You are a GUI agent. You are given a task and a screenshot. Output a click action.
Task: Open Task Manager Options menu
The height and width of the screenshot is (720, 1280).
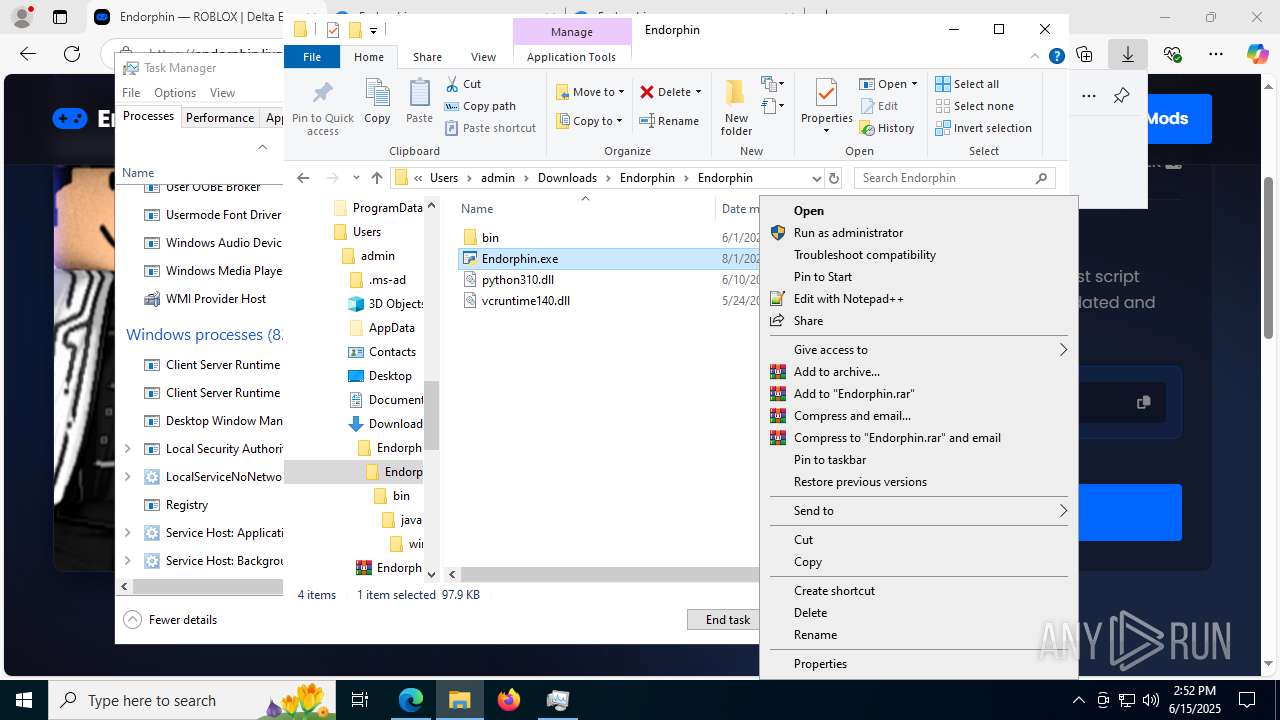click(175, 93)
